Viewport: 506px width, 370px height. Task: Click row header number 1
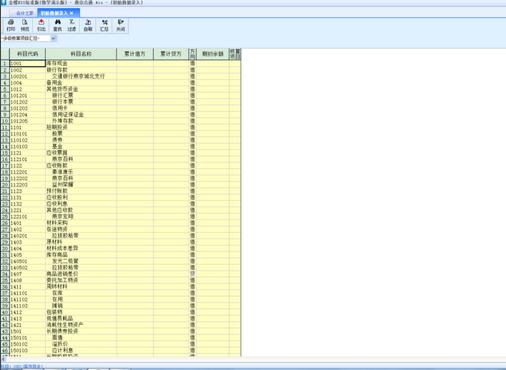(5, 63)
